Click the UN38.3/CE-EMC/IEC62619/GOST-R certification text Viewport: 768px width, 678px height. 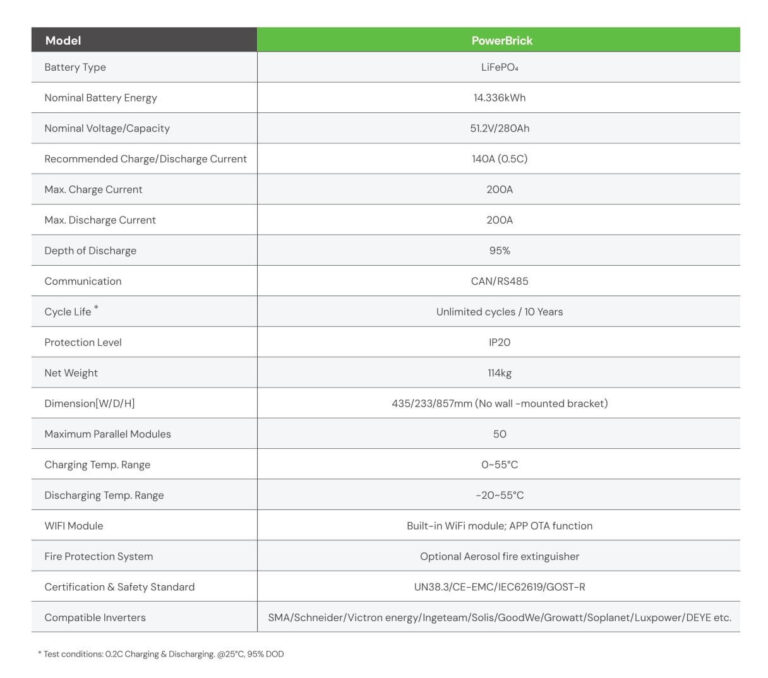pyautogui.click(x=499, y=586)
